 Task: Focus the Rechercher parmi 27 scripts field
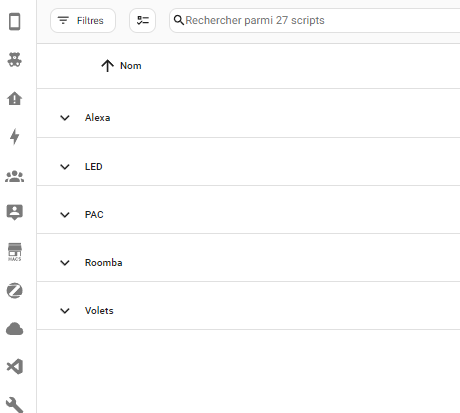(x=315, y=20)
